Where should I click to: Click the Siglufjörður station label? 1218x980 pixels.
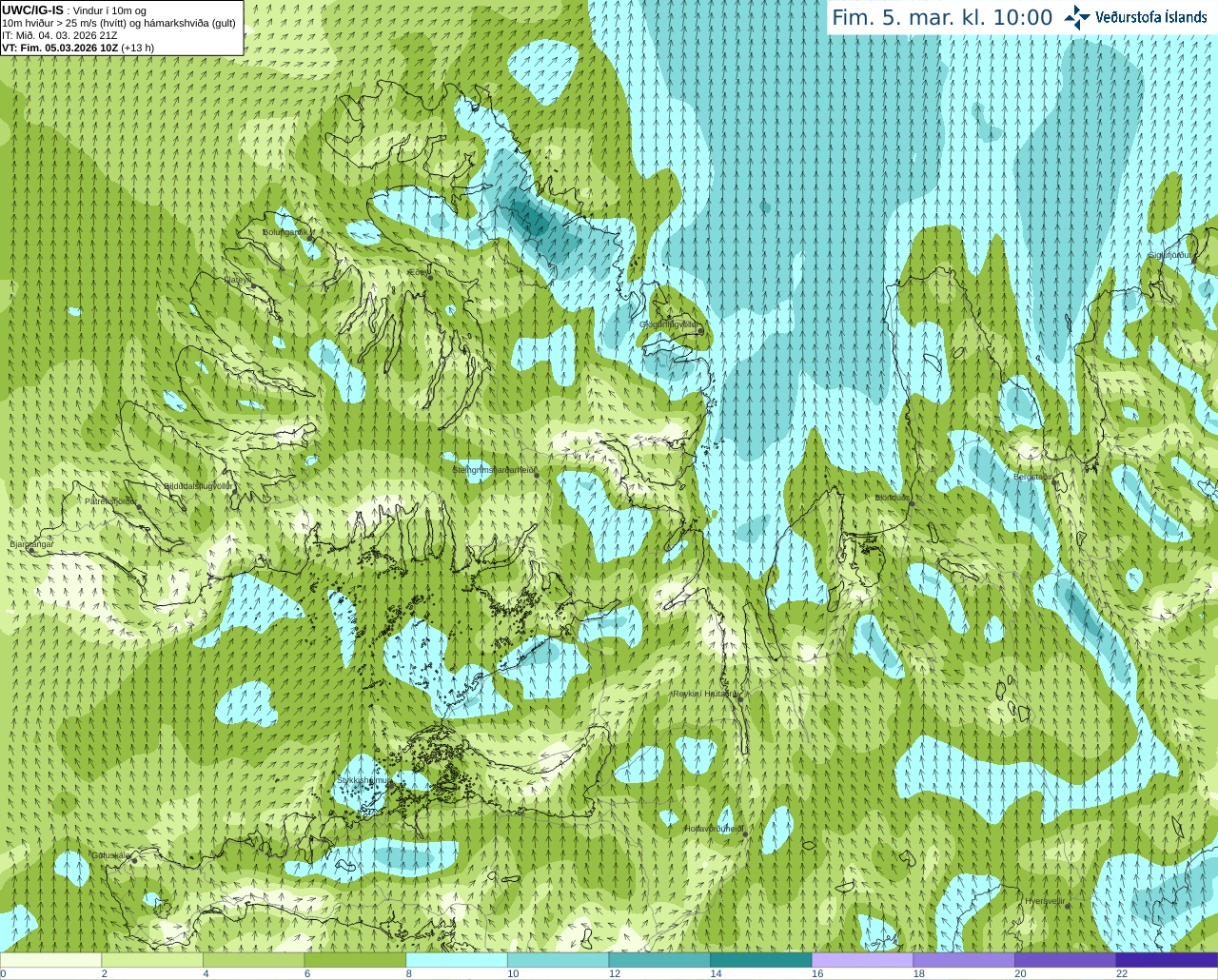(1169, 255)
